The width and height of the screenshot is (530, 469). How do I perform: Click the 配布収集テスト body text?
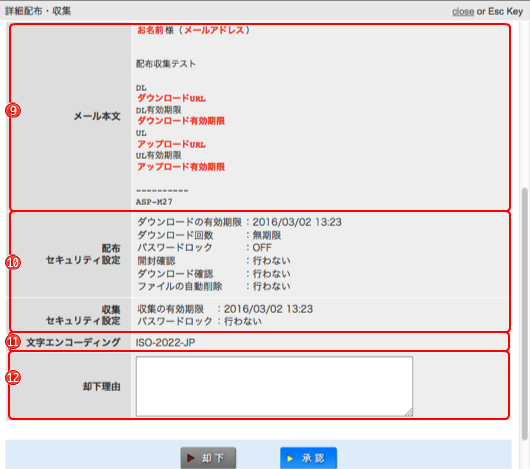pos(166,64)
